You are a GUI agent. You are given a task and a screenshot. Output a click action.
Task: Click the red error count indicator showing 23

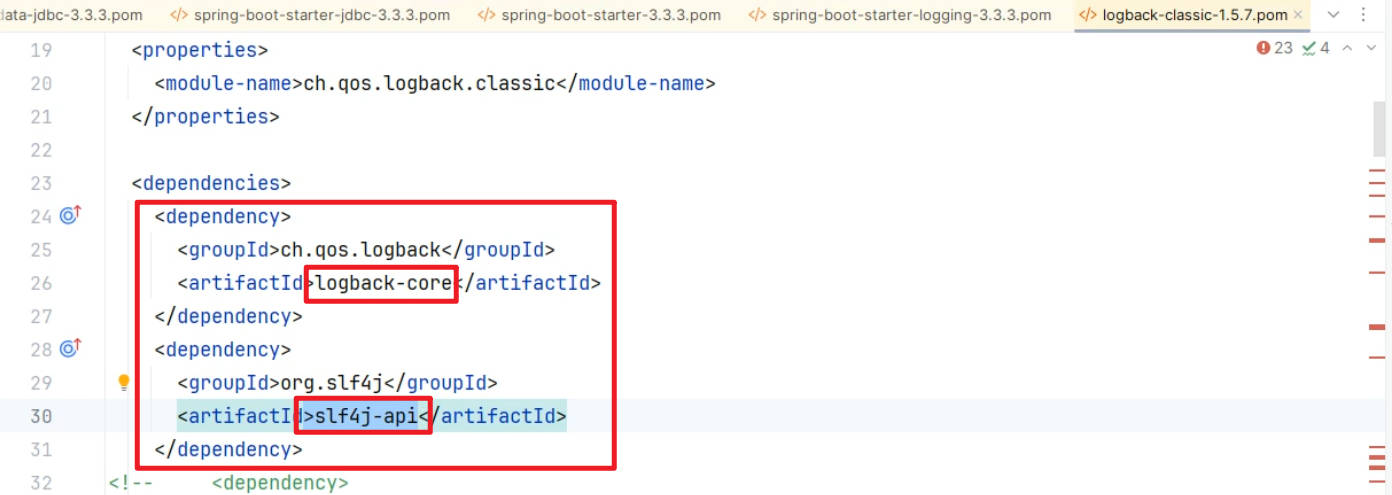pyautogui.click(x=1275, y=48)
